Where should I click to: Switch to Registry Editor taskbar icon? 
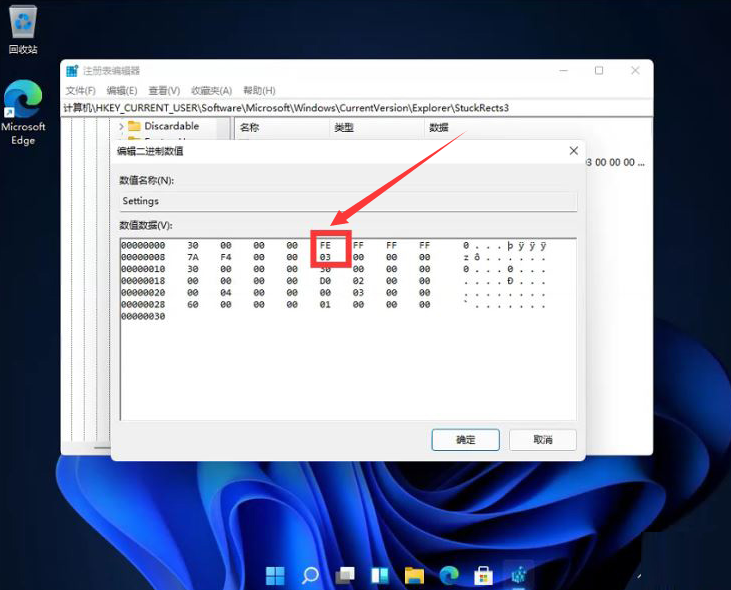tap(518, 576)
